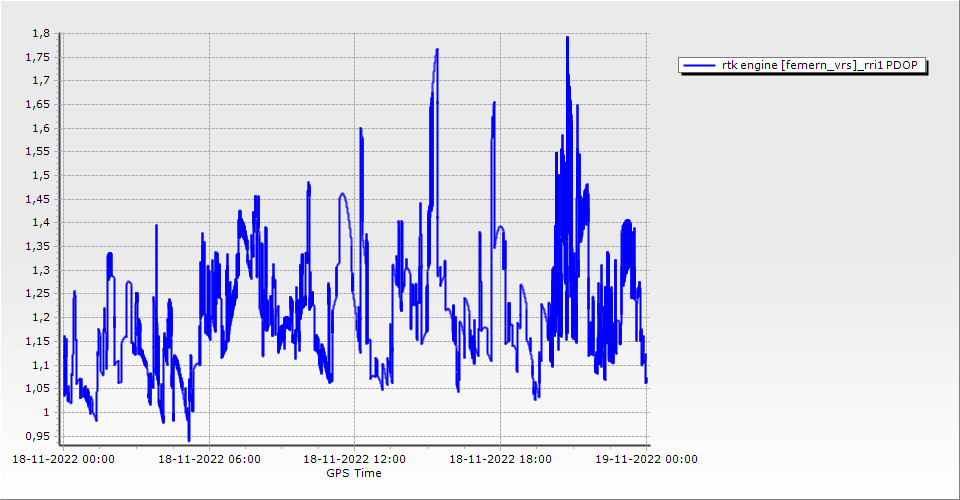This screenshot has height=500, width=960.
Task: Click the 18-11-2022 18:00 time label
Action: 501,460
